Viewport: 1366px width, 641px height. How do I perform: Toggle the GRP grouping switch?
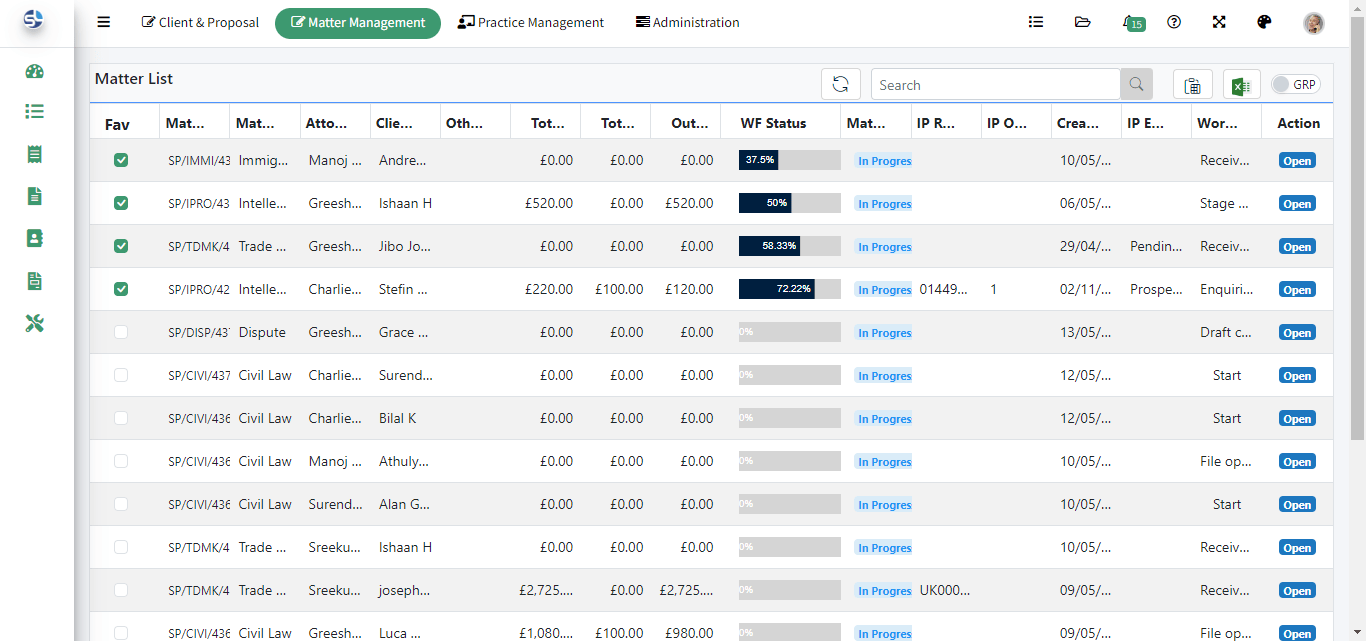pos(1294,85)
